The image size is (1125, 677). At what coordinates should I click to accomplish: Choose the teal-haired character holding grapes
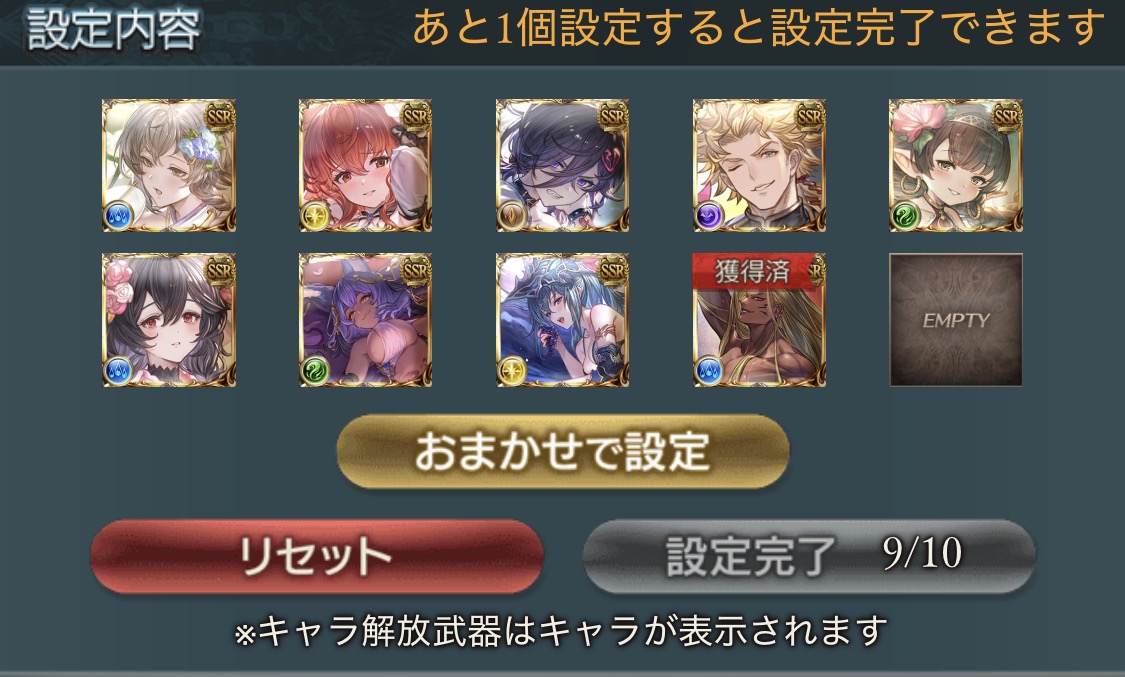click(562, 320)
